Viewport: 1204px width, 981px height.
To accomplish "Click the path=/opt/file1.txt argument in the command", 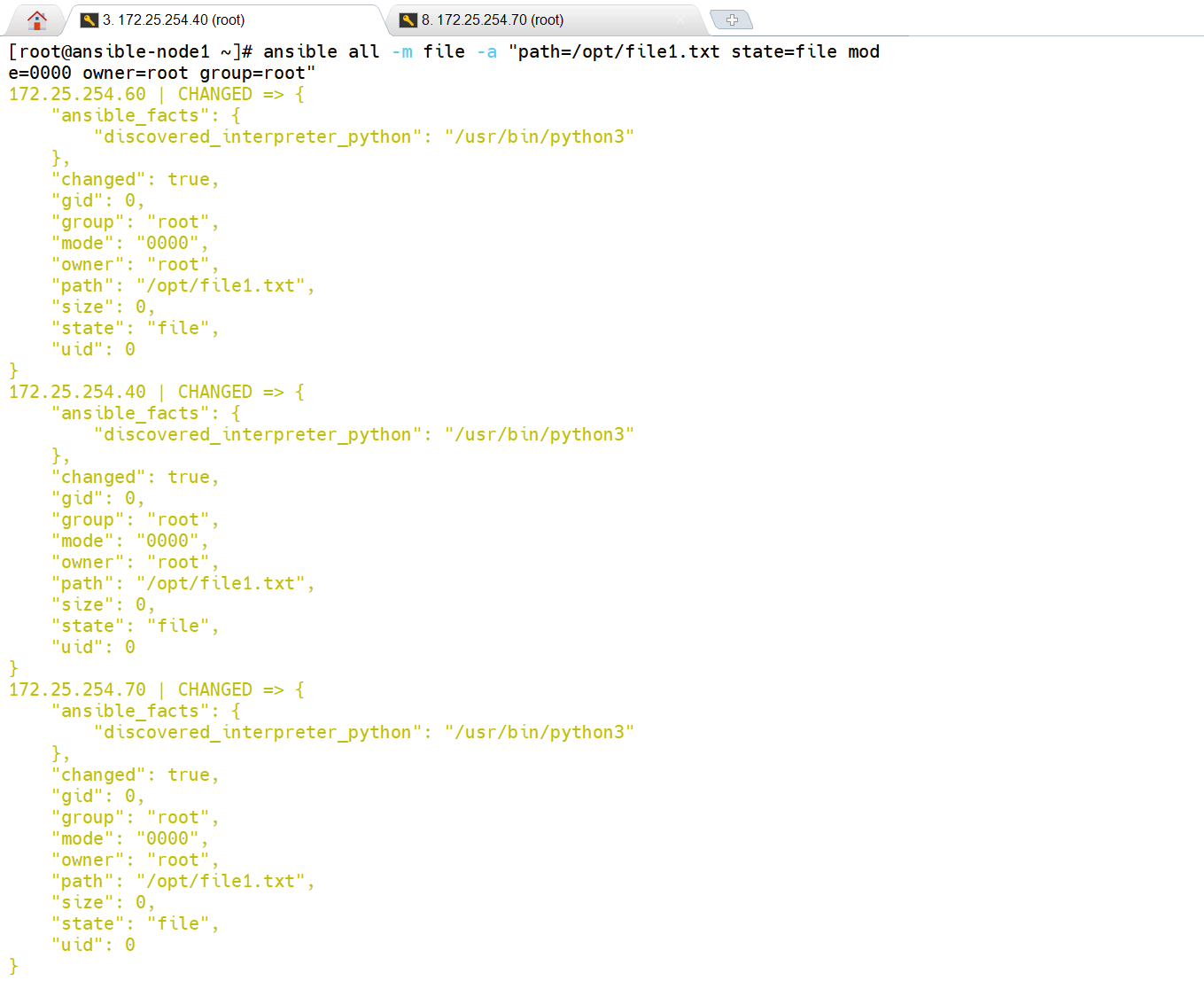I will 619,51.
